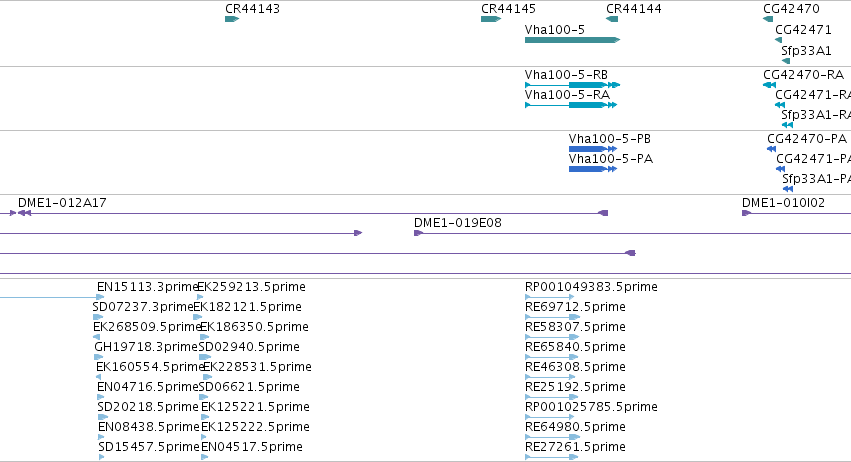Select the Sfp33A1 gene label
The height and width of the screenshot is (462, 851).
click(806, 50)
